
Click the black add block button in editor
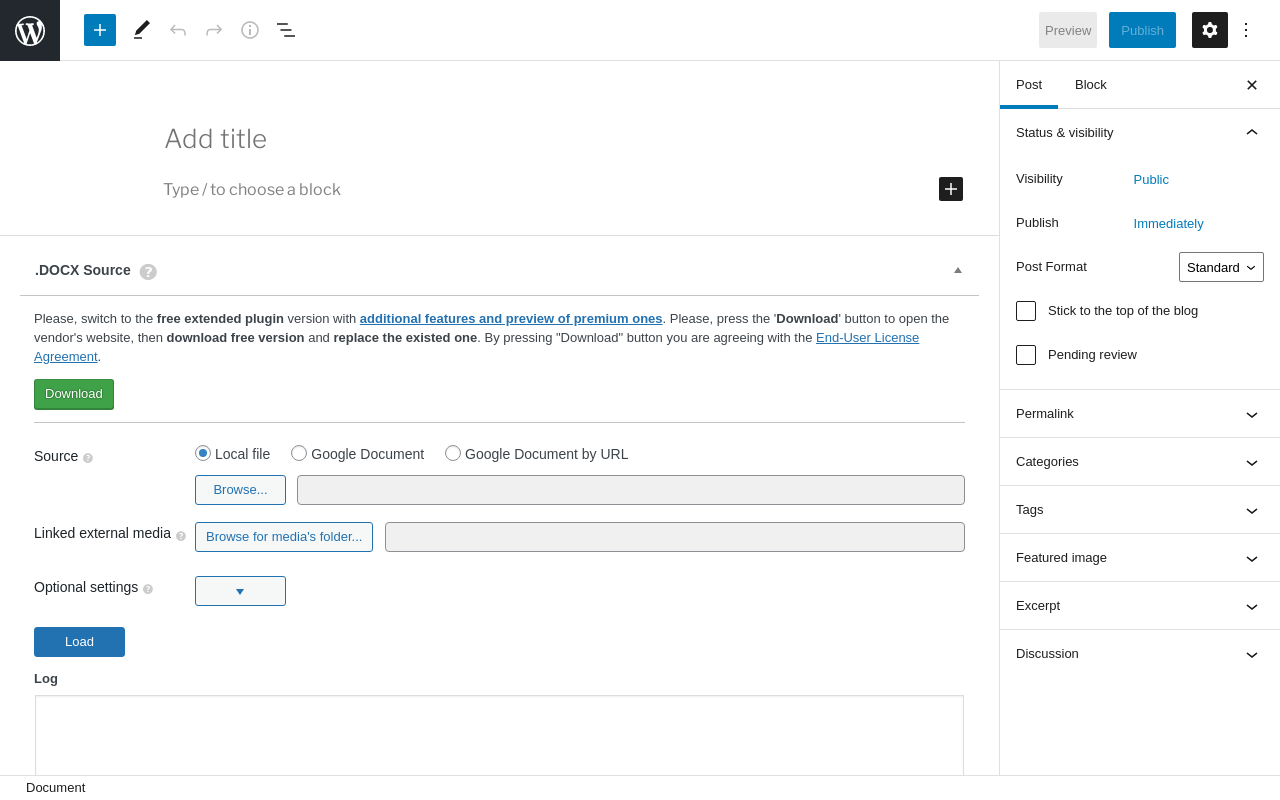point(951,189)
